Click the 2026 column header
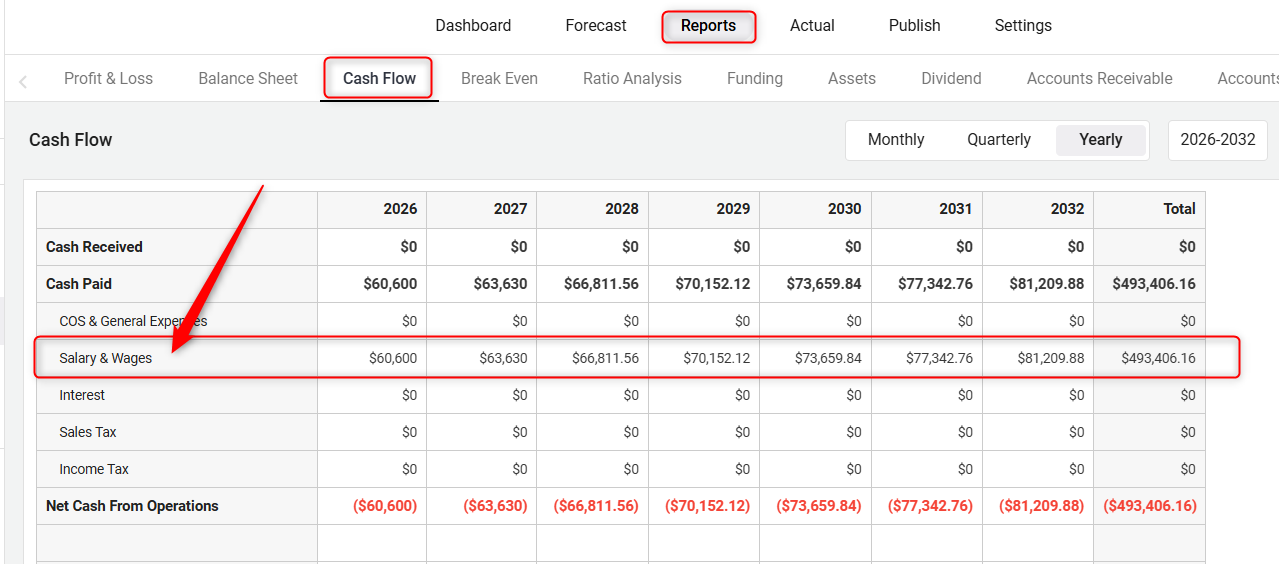 pos(372,209)
